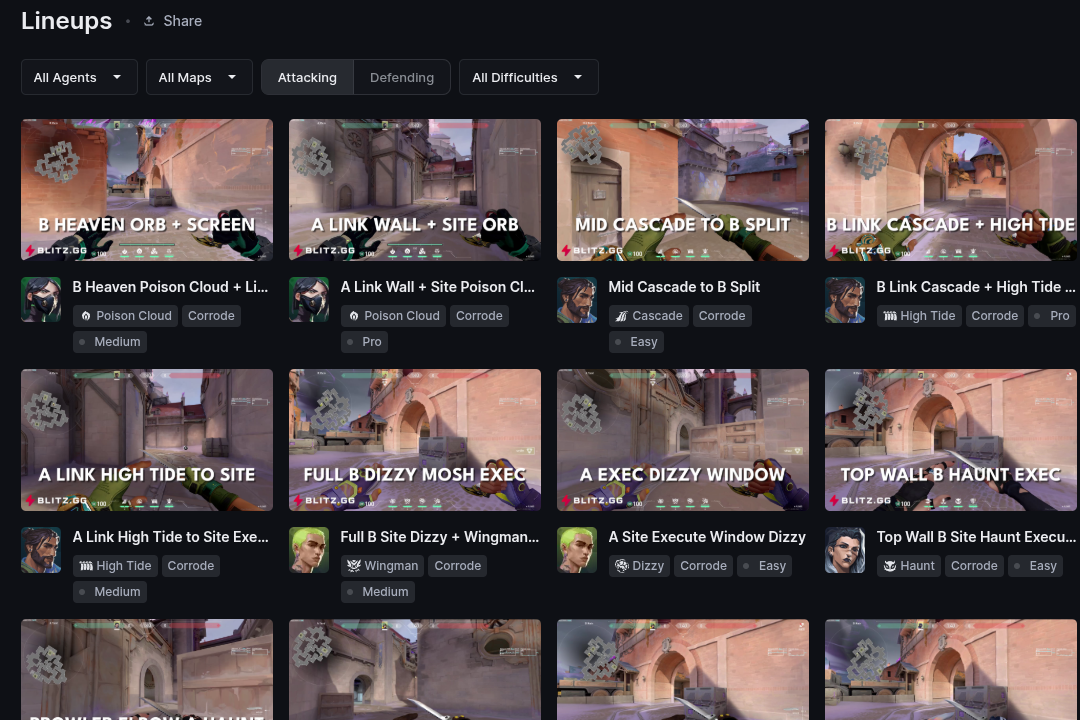The height and width of the screenshot is (720, 1080).
Task: Open A Site Execute Window Dizzy title
Action: (707, 537)
